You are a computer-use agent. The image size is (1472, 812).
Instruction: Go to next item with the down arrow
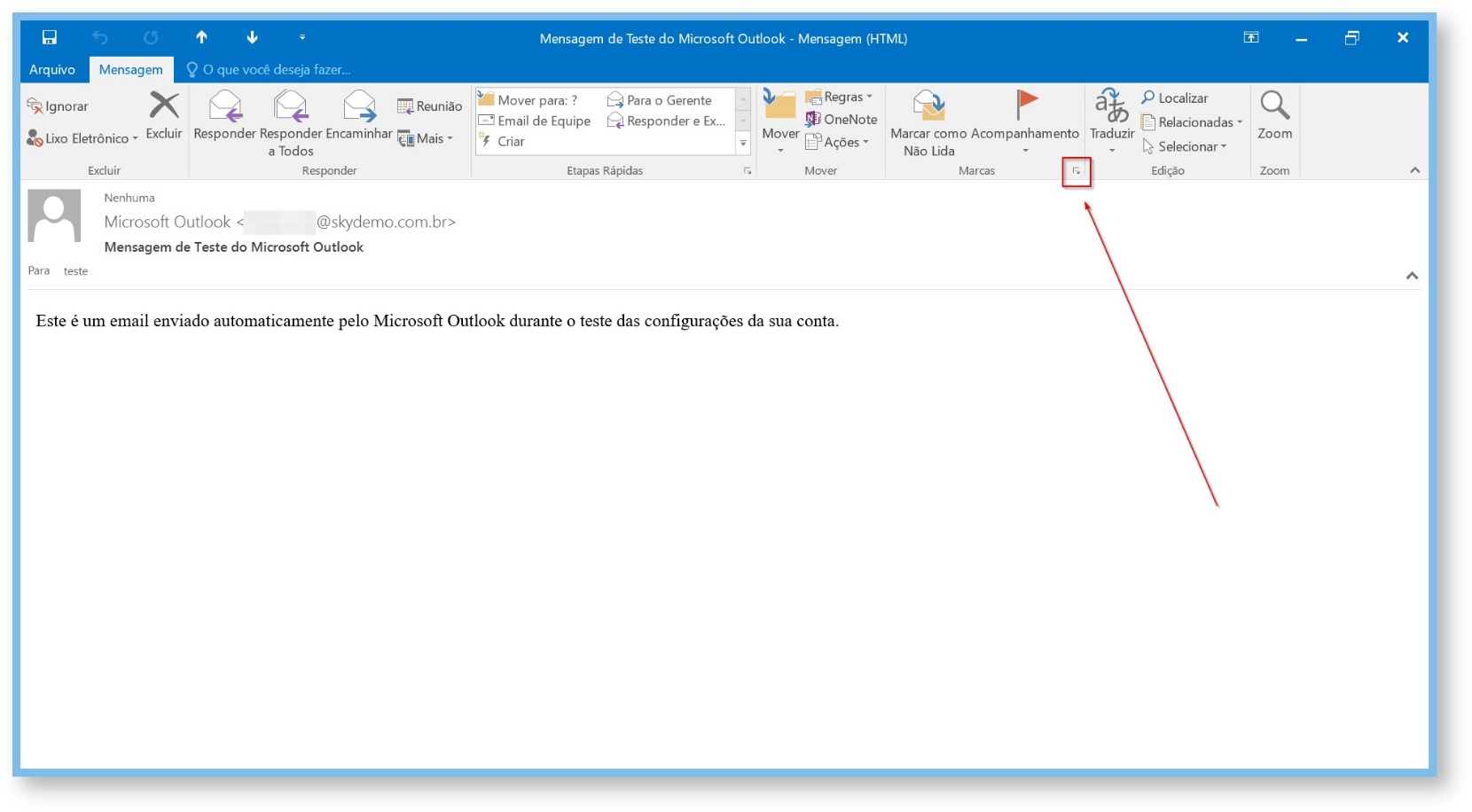point(253,37)
